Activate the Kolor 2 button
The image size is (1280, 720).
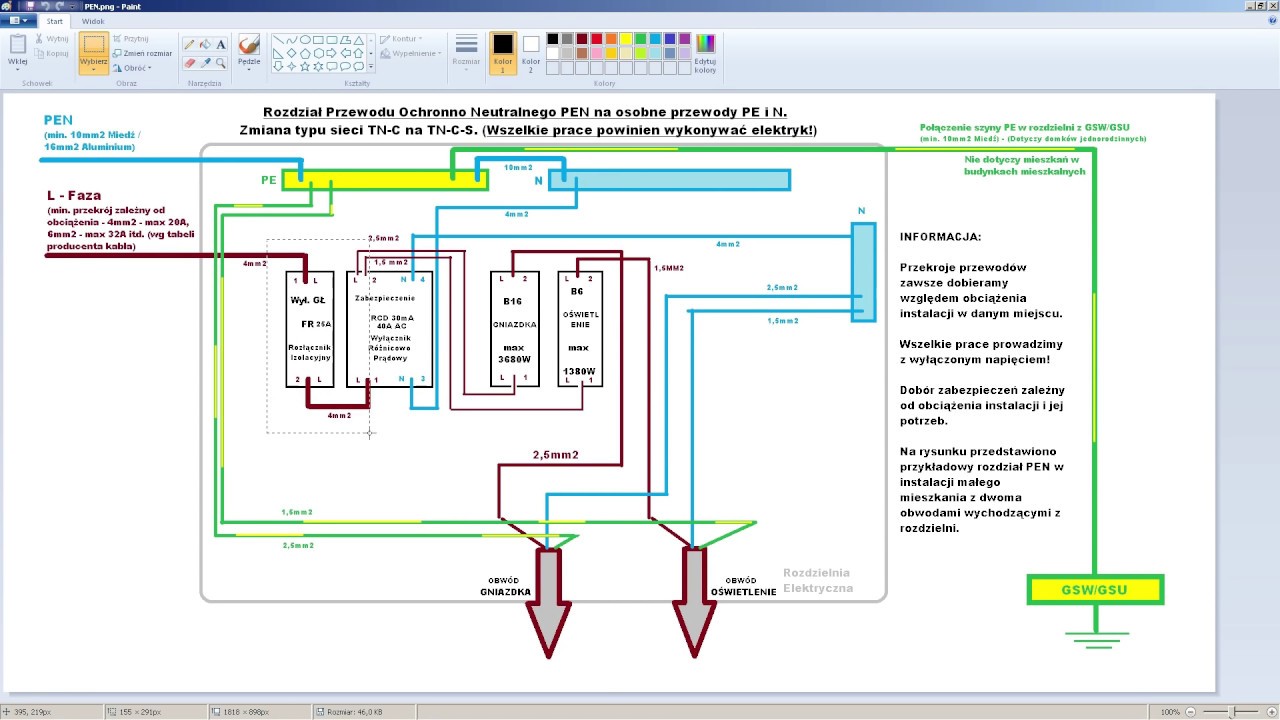[x=530, y=54]
